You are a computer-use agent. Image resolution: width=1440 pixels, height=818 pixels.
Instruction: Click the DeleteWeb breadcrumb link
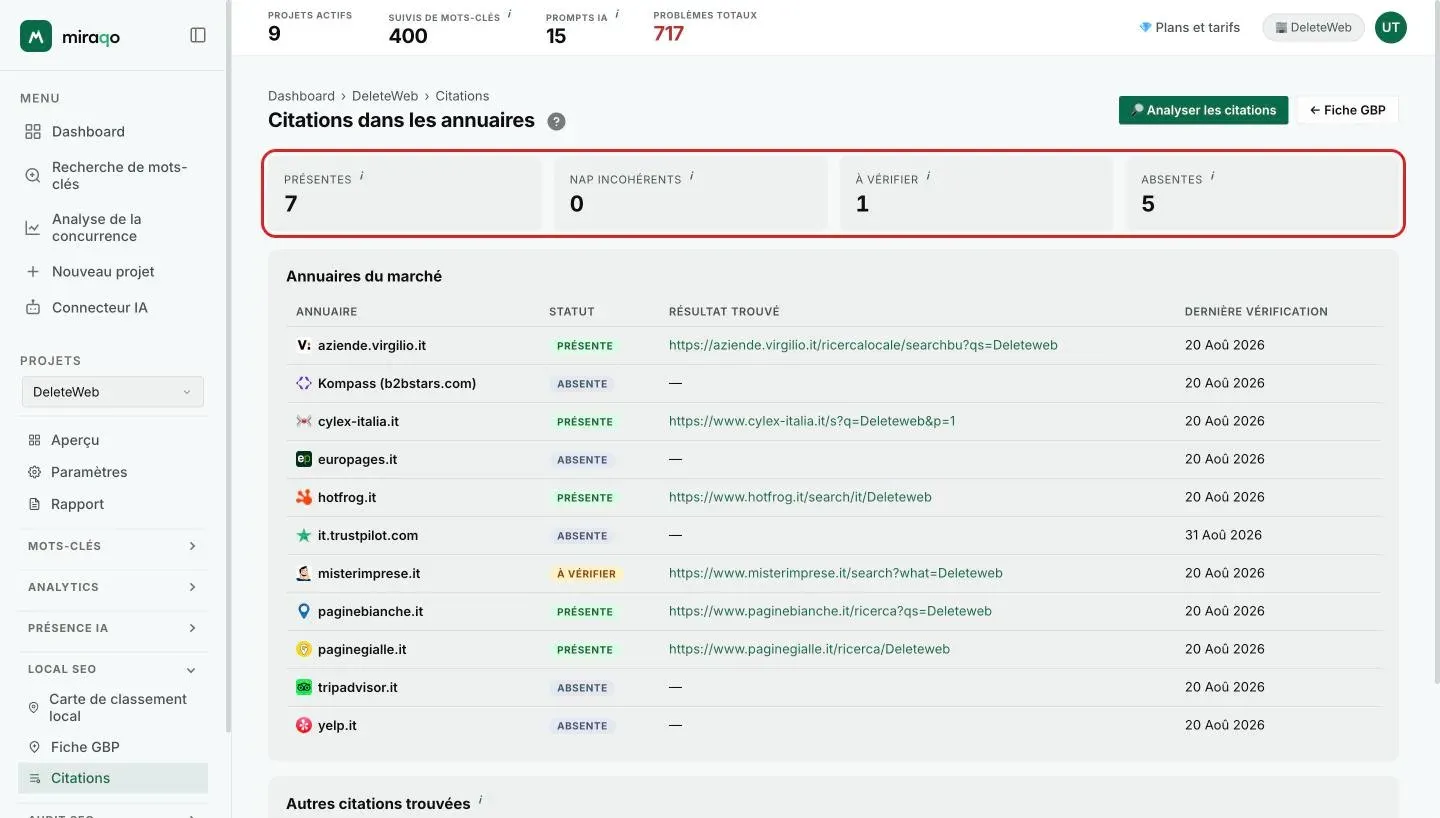point(385,96)
